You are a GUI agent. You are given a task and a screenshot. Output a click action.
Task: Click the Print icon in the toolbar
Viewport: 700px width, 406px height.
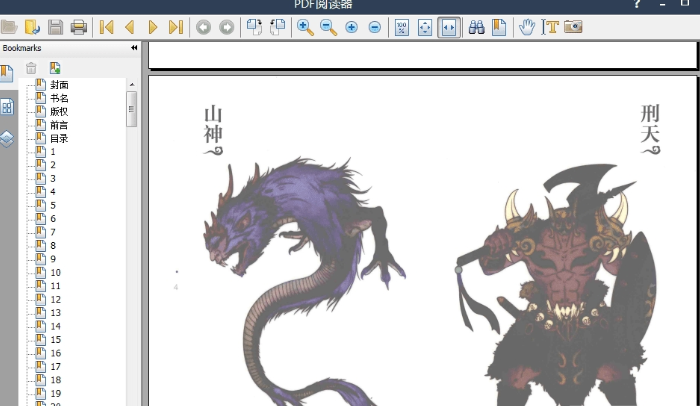click(x=79, y=27)
